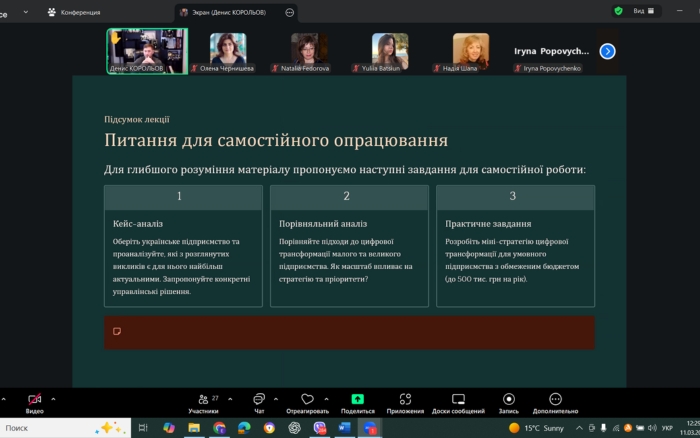Expand the arrow next to Видео
Viewport: 700px width, 438px height.
coord(53,398)
